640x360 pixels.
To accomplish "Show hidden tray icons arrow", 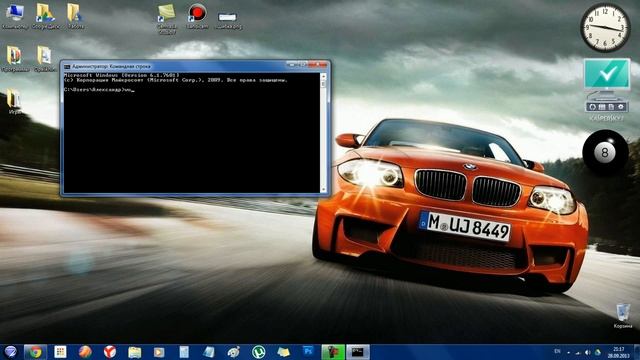I will click(x=568, y=352).
